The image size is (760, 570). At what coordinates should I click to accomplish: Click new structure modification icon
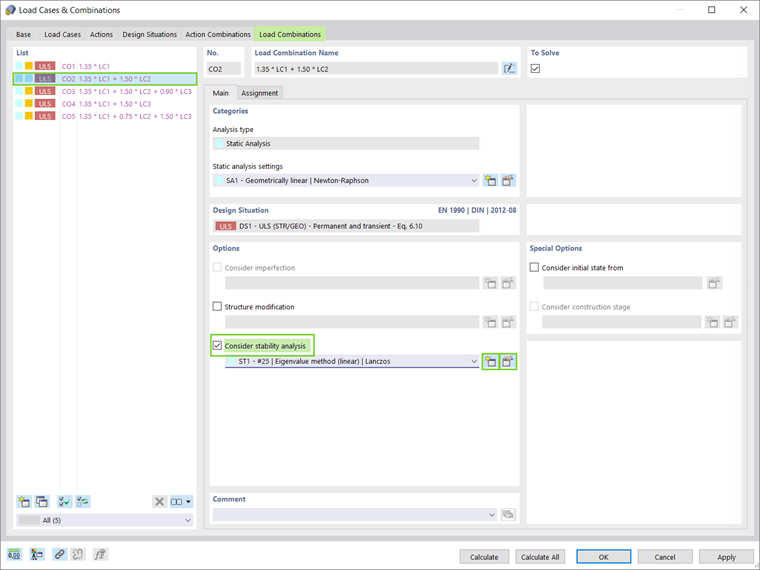point(491,322)
